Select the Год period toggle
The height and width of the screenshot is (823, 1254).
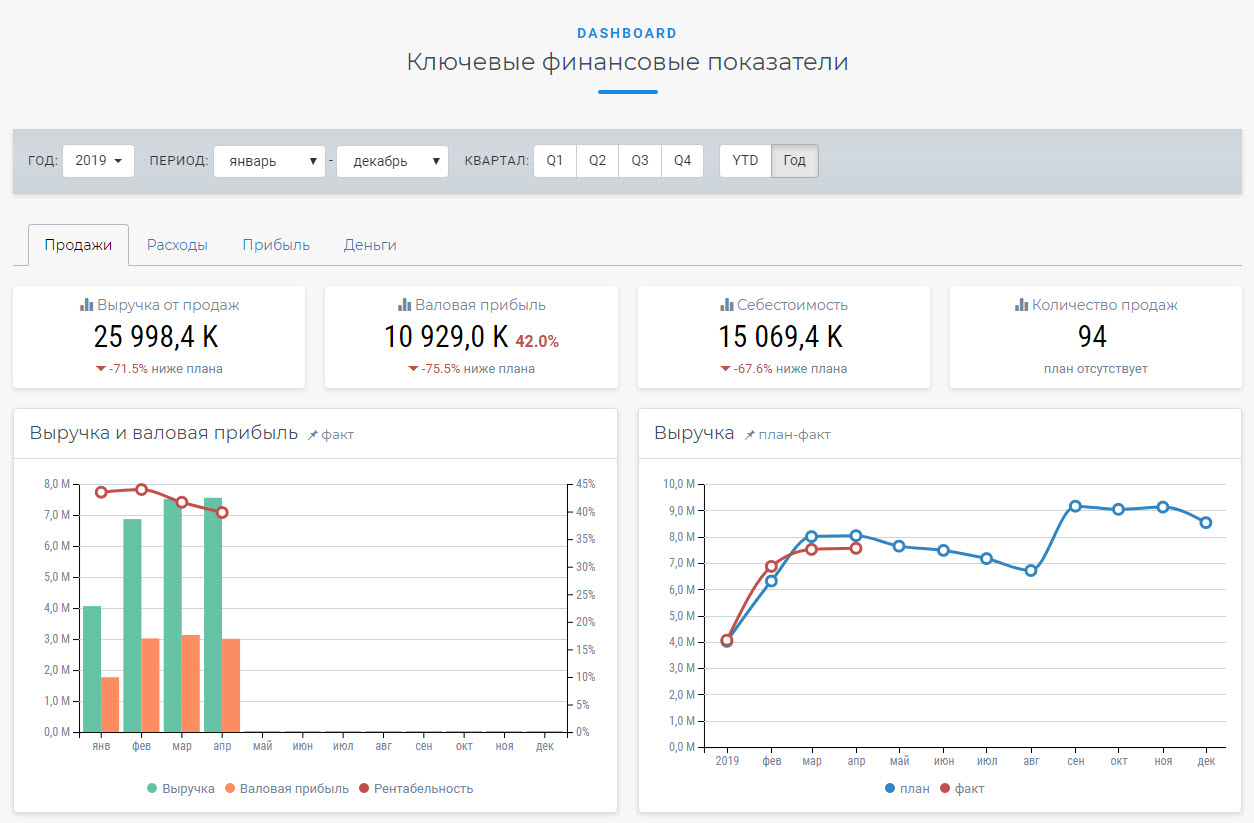[794, 161]
